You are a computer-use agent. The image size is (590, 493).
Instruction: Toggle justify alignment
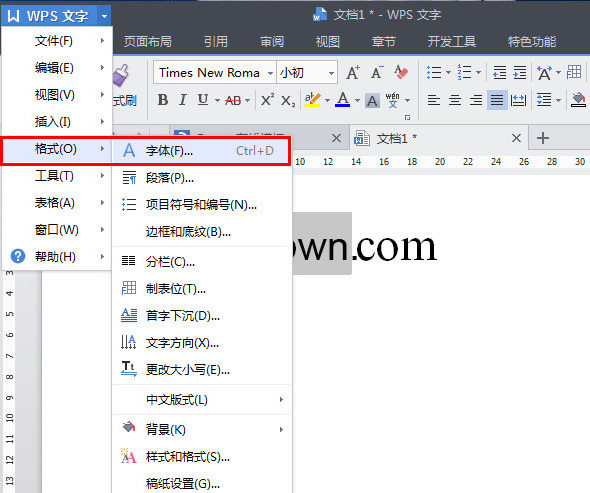coord(497,100)
